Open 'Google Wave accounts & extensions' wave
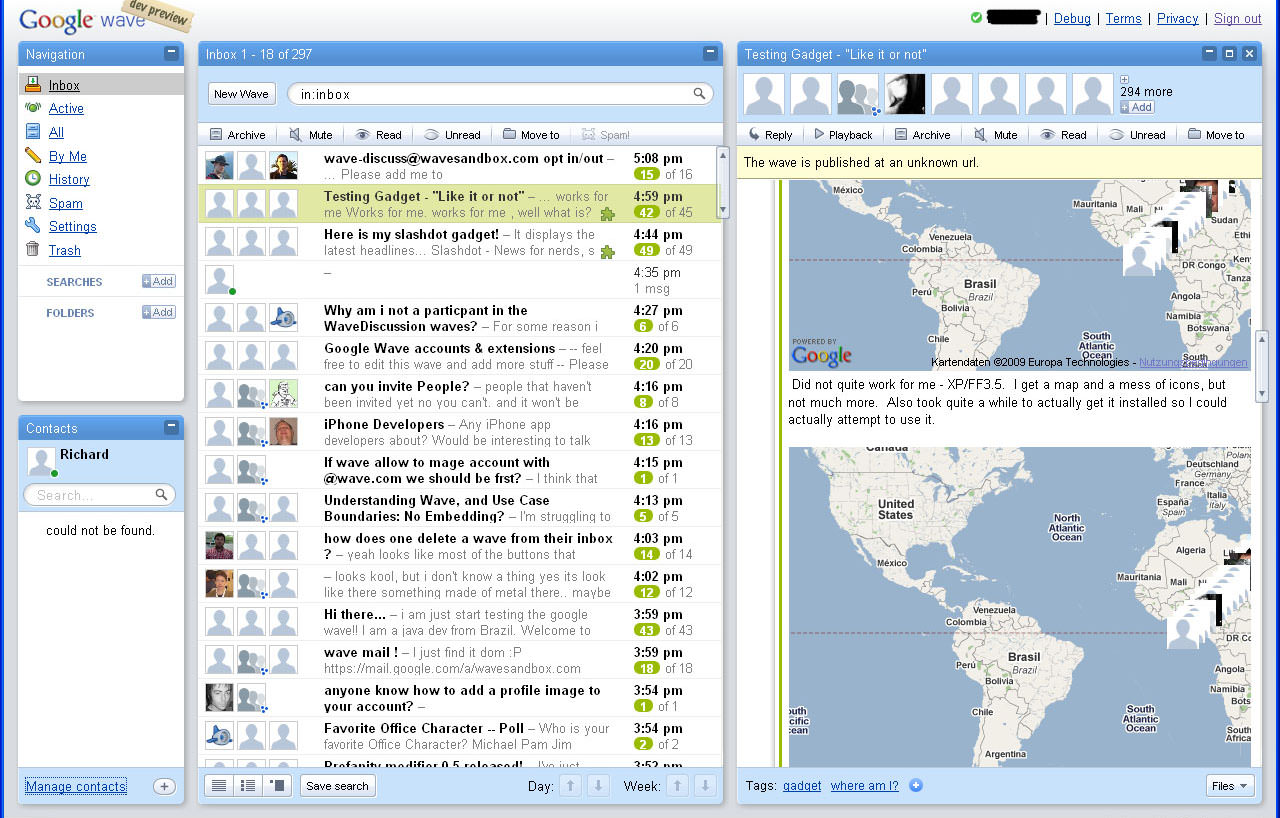The height and width of the screenshot is (818, 1280). (460, 356)
